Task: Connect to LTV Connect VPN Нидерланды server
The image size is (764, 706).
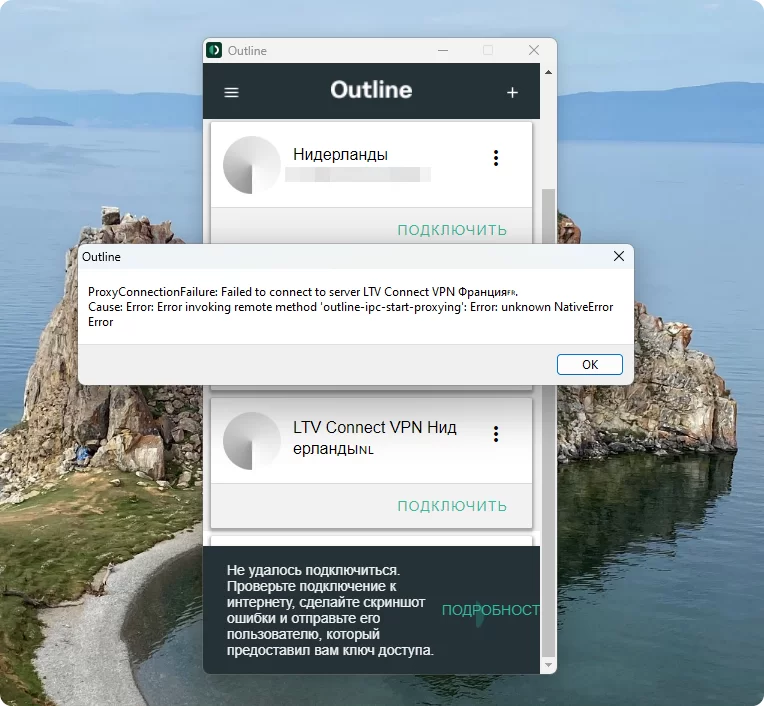Action: (452, 506)
